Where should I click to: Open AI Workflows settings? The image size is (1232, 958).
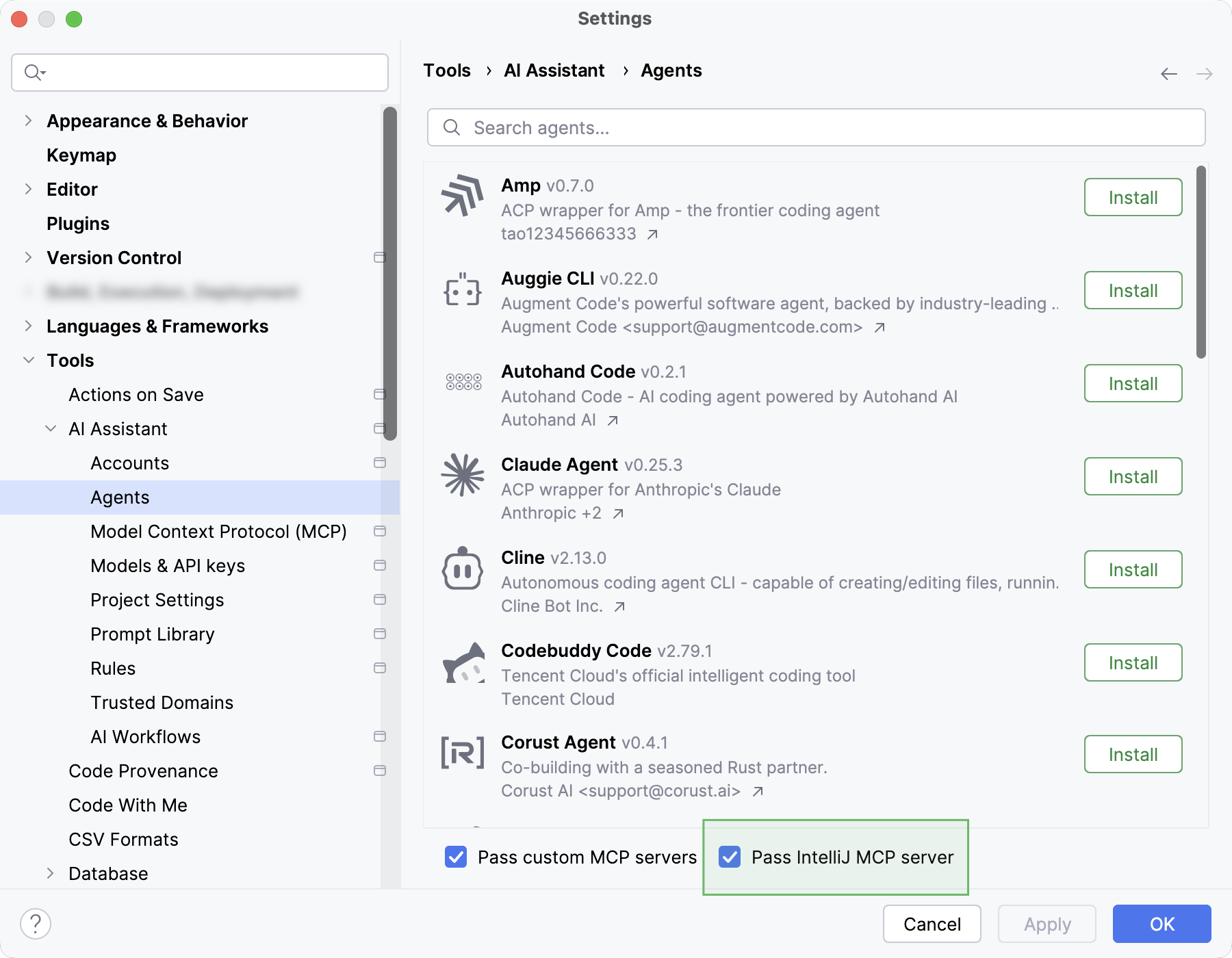coord(146,737)
